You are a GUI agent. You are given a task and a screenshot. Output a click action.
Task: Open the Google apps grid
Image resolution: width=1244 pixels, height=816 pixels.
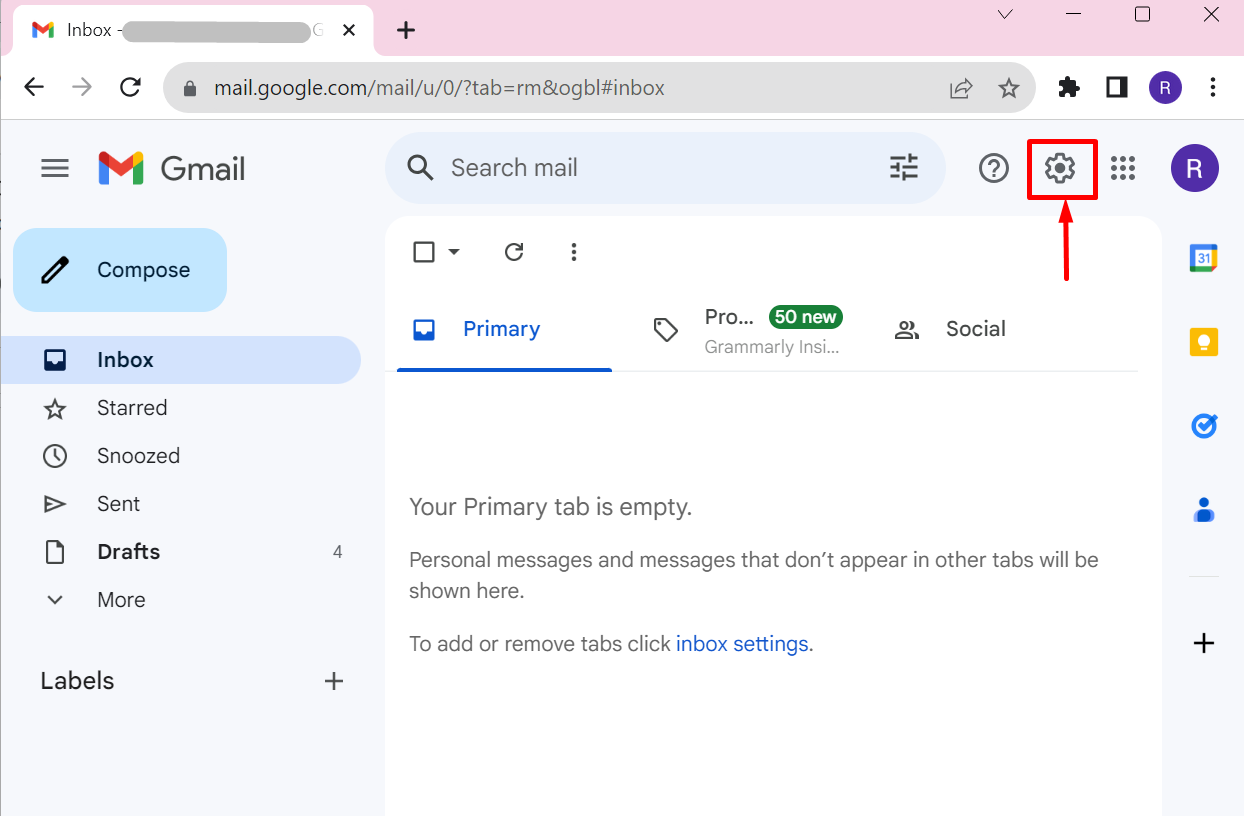1123,168
